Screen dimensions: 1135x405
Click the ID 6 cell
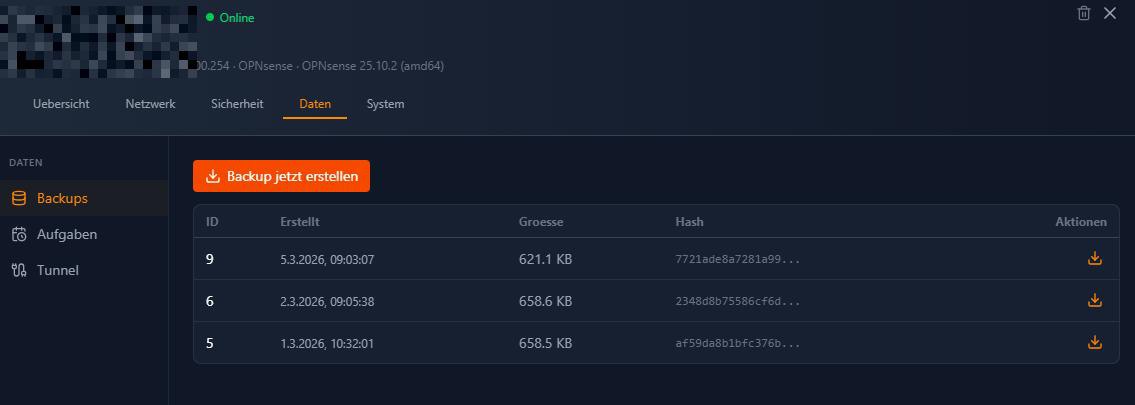pyautogui.click(x=210, y=301)
